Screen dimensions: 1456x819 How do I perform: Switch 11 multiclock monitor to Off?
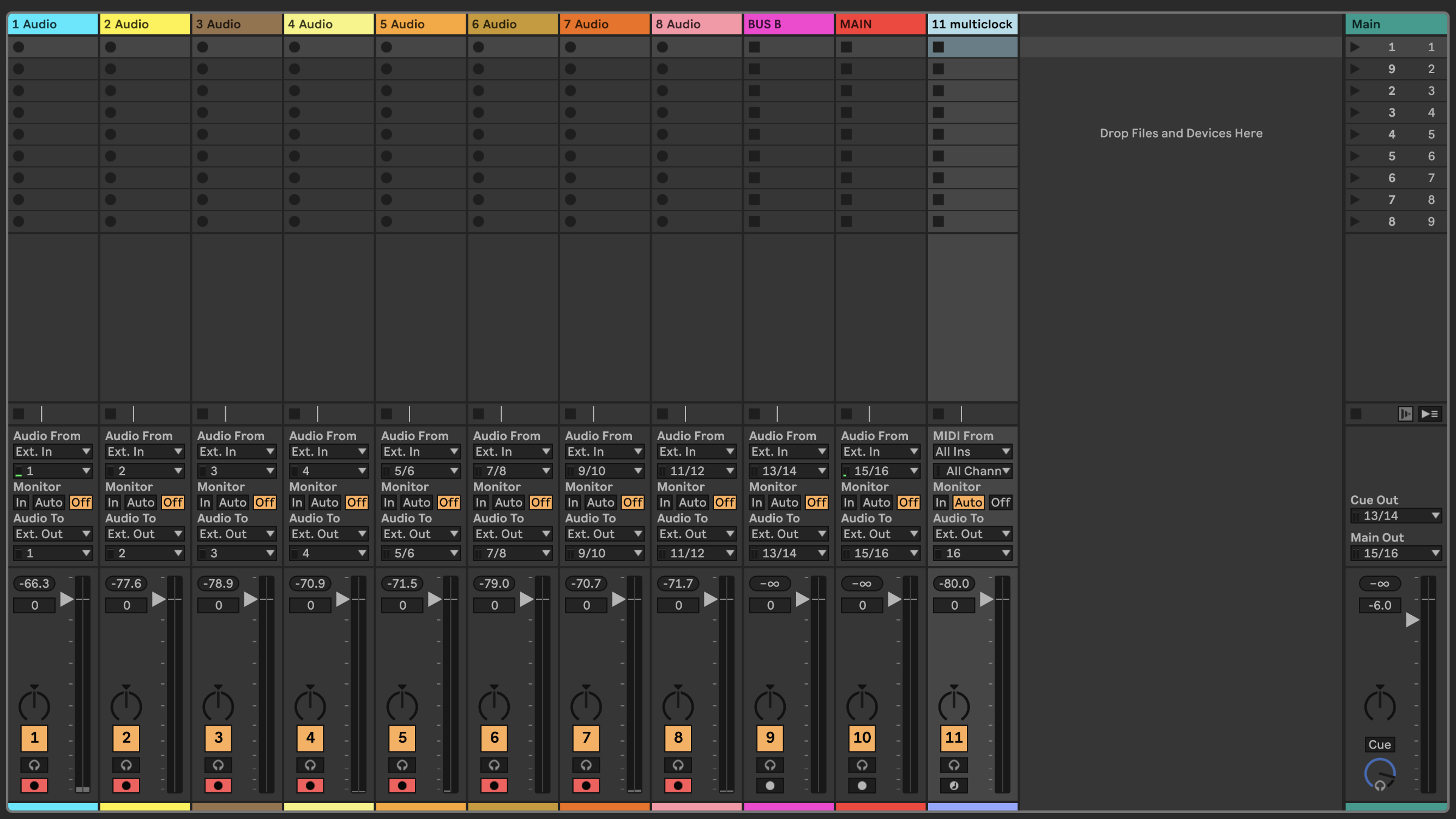pyautogui.click(x=1000, y=502)
